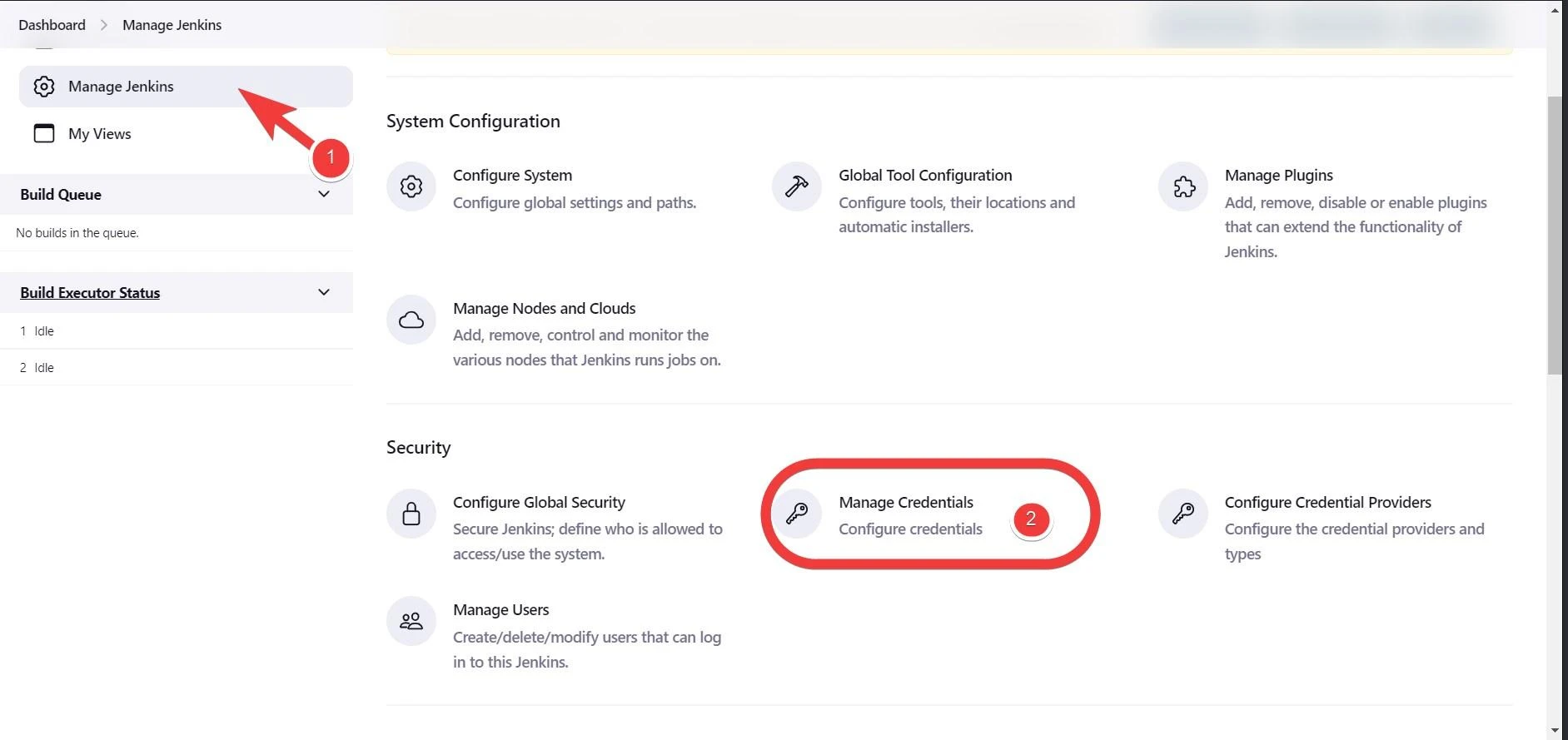The height and width of the screenshot is (740, 1568).
Task: Open the Manage Credentials title link
Action: (x=906, y=503)
